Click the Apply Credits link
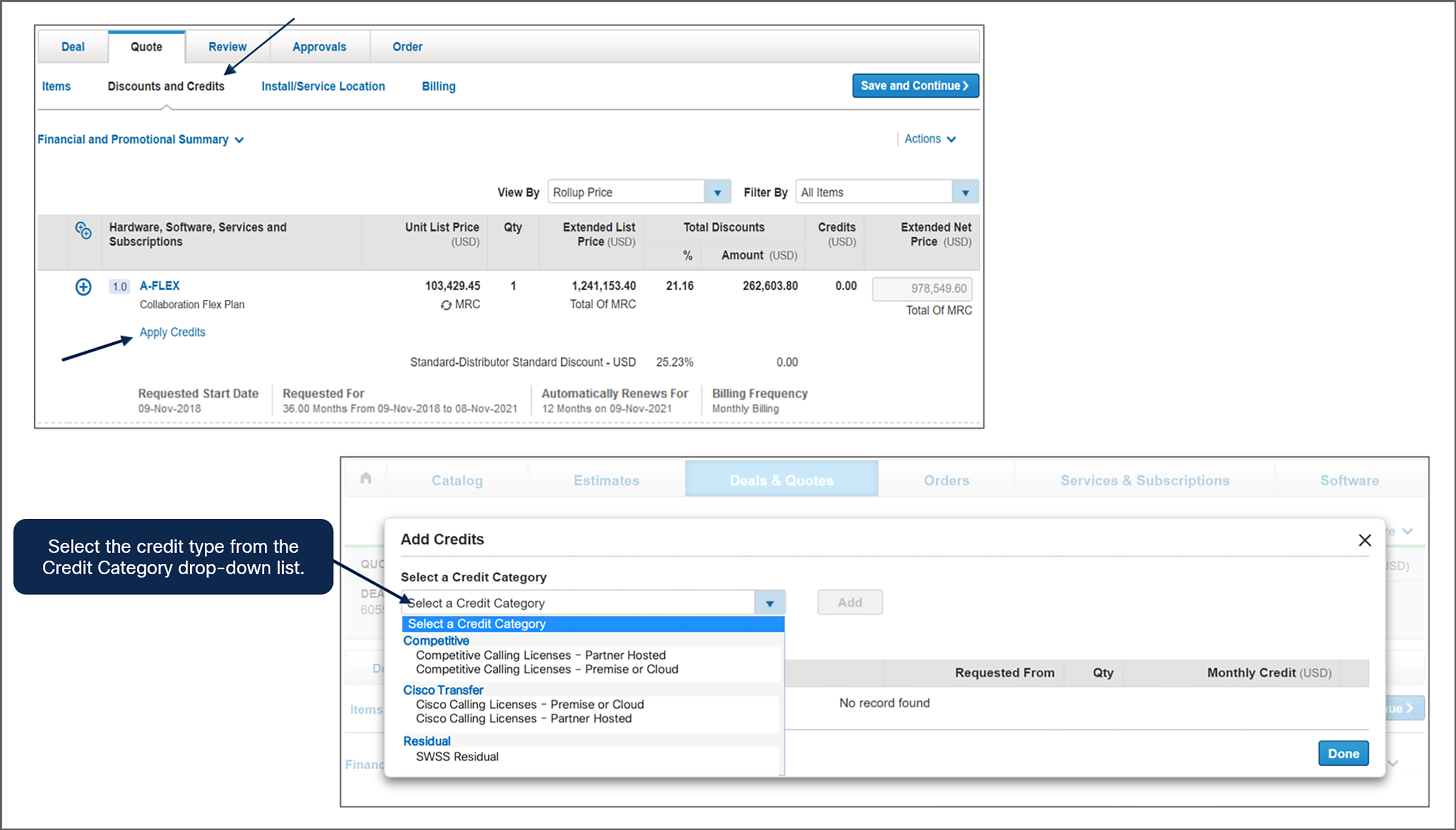The height and width of the screenshot is (830, 1456). point(173,333)
